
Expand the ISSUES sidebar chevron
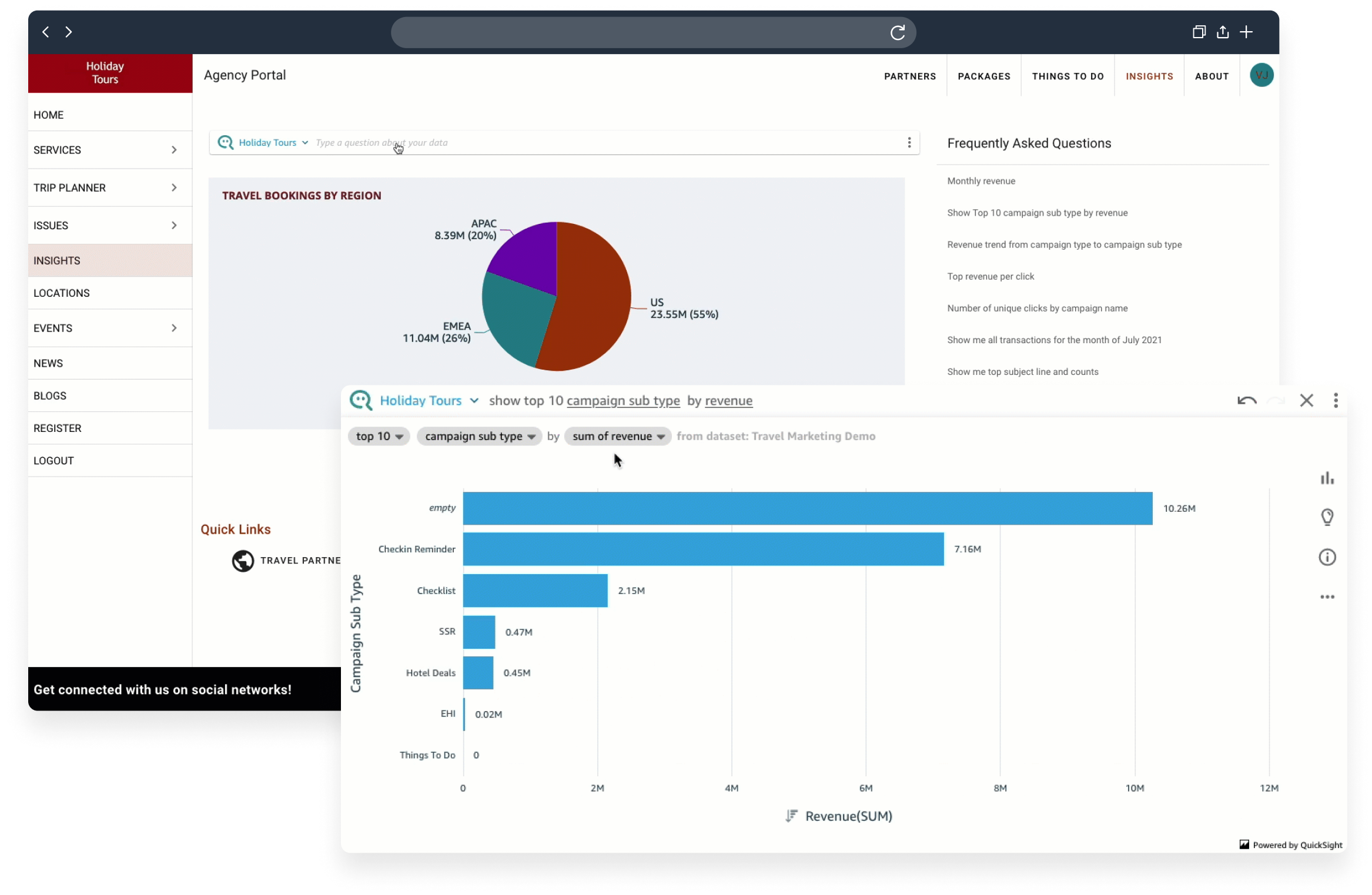pyautogui.click(x=174, y=225)
